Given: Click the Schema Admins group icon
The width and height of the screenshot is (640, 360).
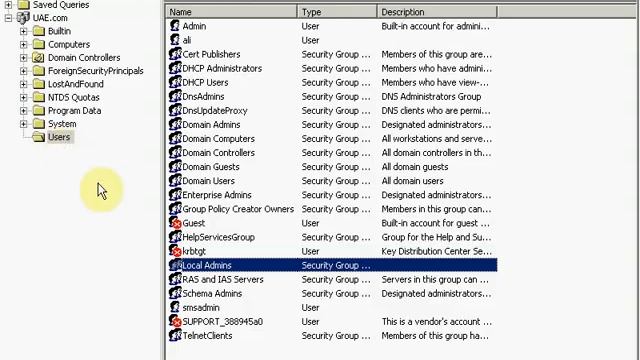Looking at the screenshot, I should click(x=175, y=293).
